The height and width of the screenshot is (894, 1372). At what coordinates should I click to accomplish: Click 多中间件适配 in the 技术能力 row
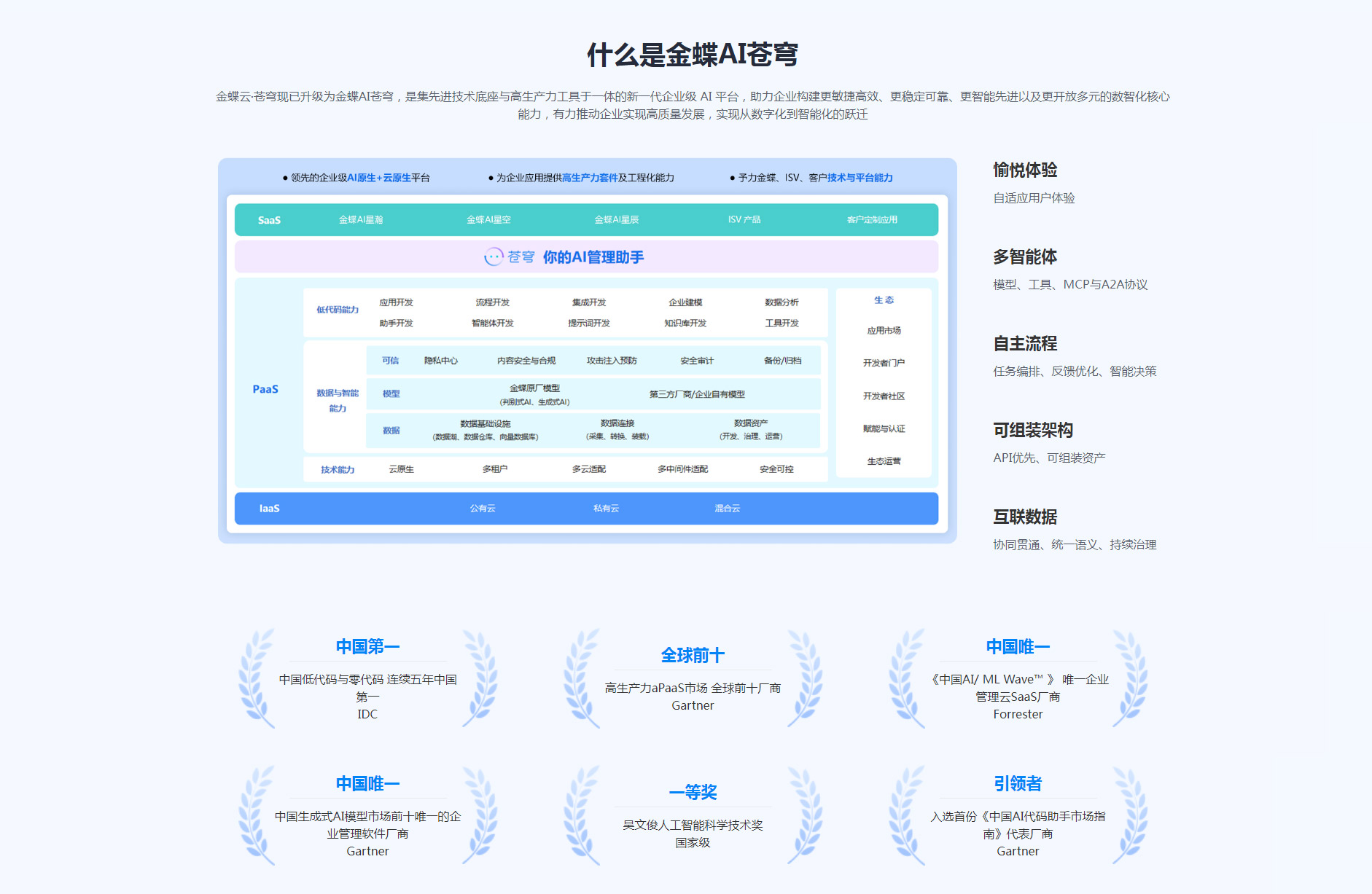click(x=683, y=469)
